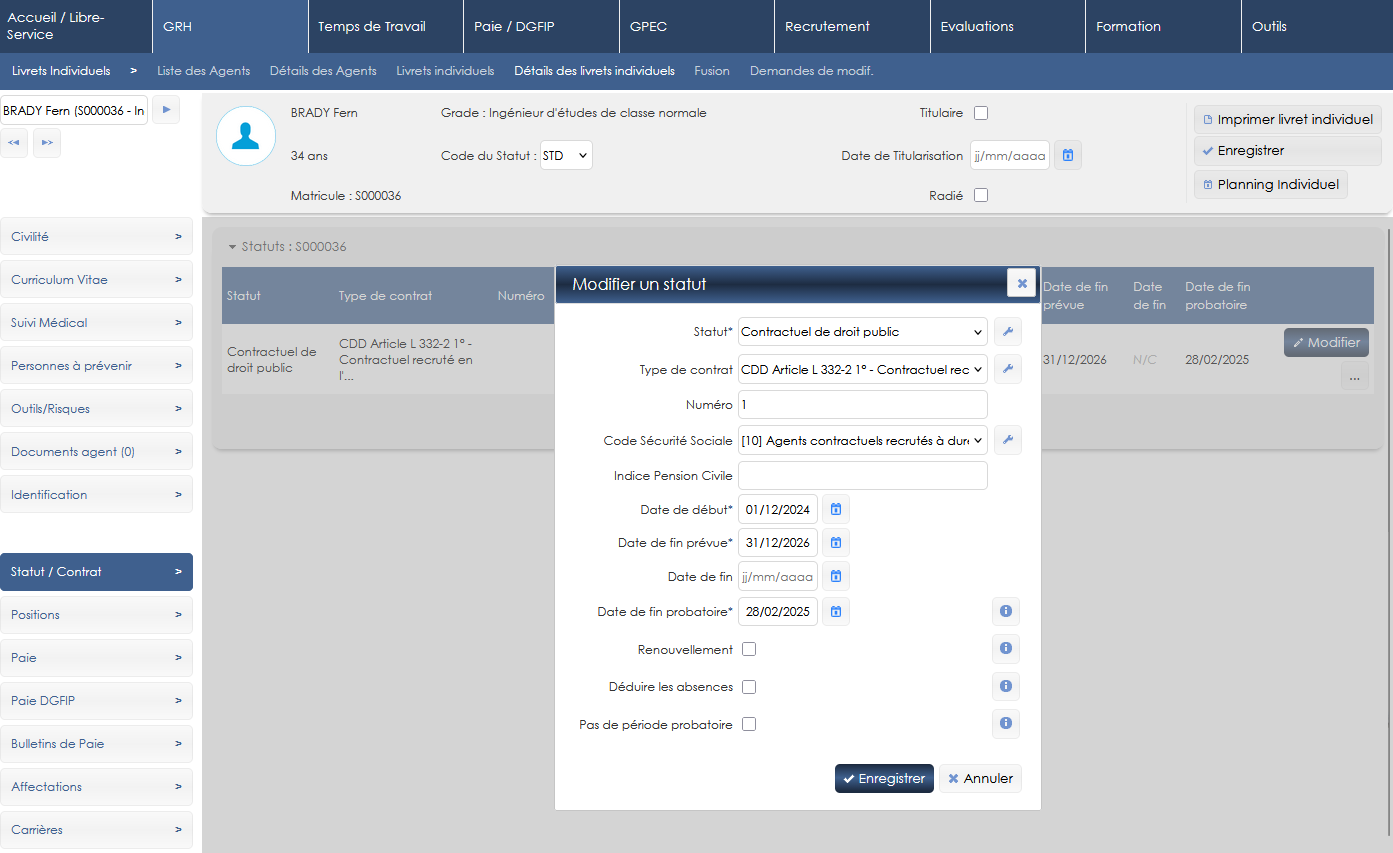
Task: Expand the Code Sécurité Sociale dropdown
Action: pos(862,440)
